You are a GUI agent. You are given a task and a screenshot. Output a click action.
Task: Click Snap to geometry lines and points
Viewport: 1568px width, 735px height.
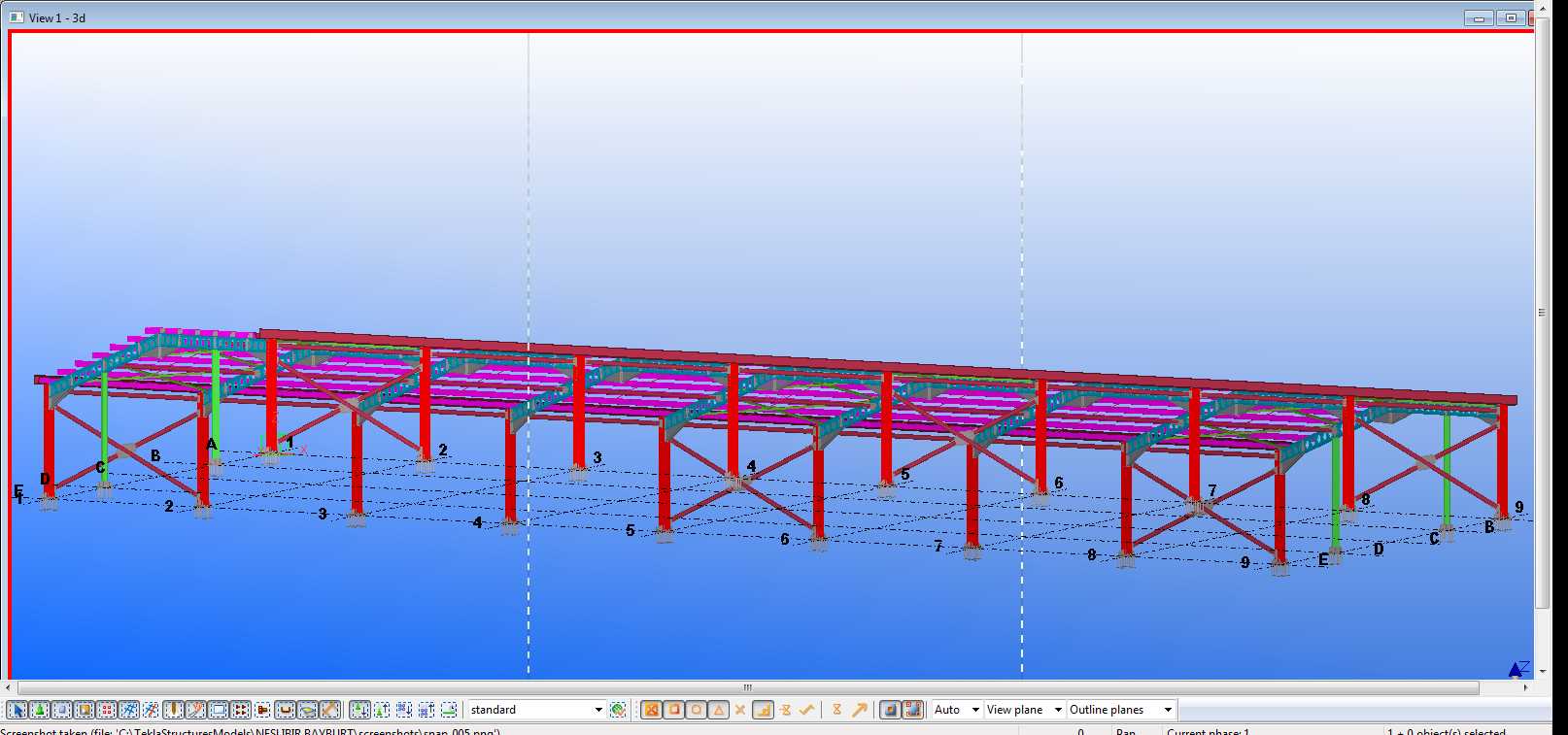pos(911,710)
